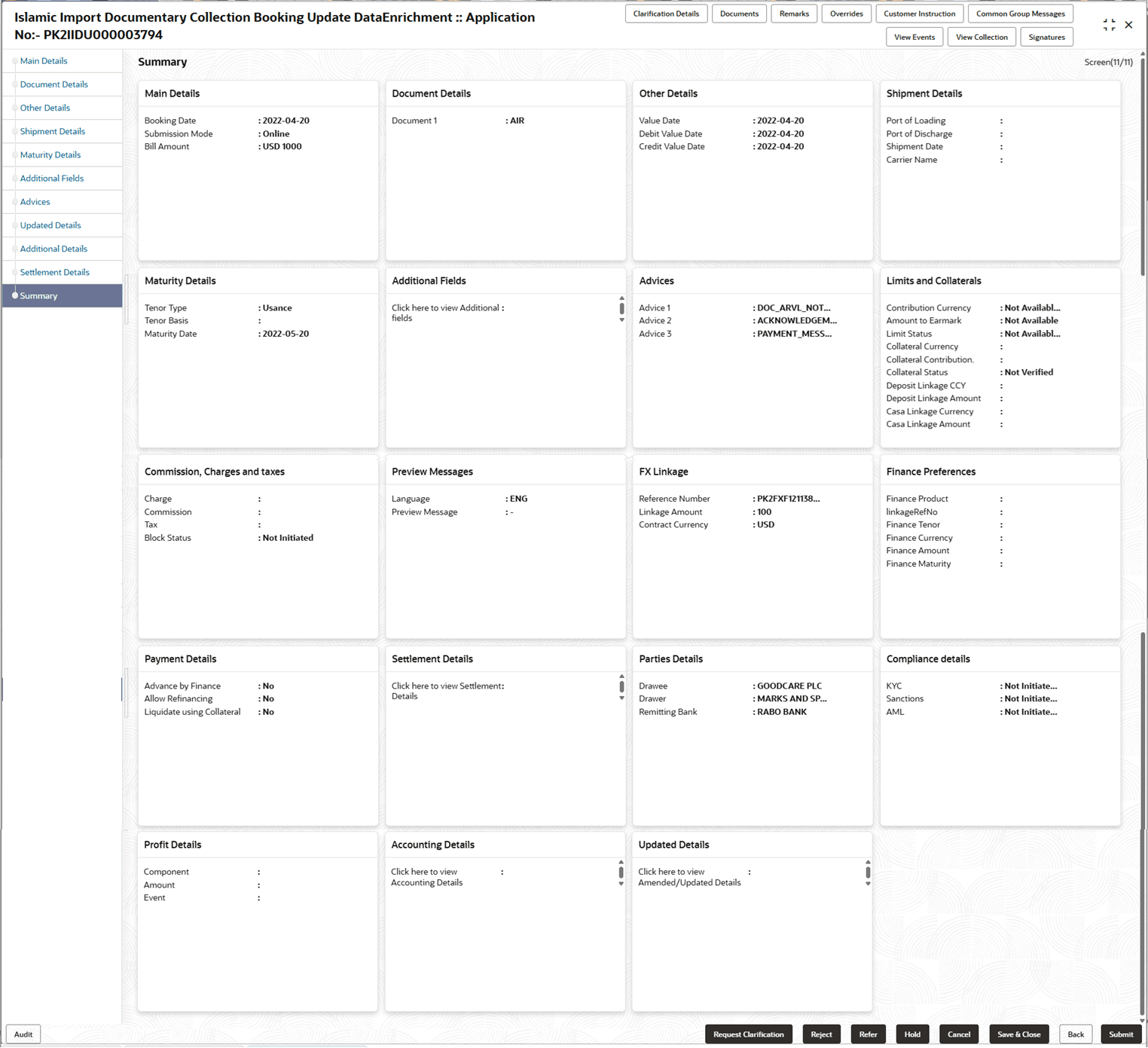
Task: Click the up chevron in Additional Fields tile
Action: (x=621, y=297)
